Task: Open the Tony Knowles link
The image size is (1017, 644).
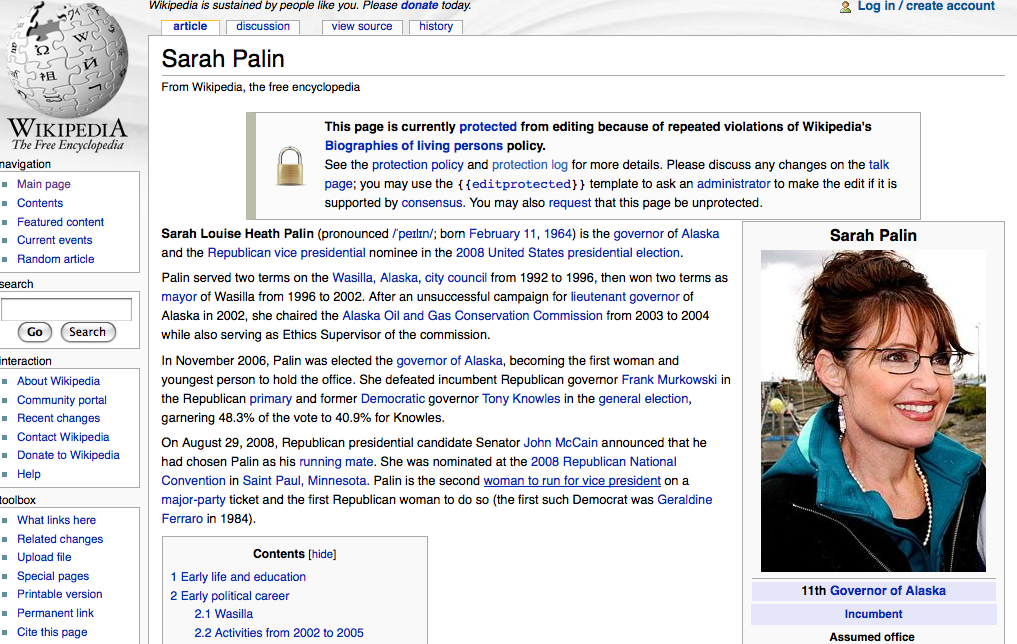Action: [521, 399]
